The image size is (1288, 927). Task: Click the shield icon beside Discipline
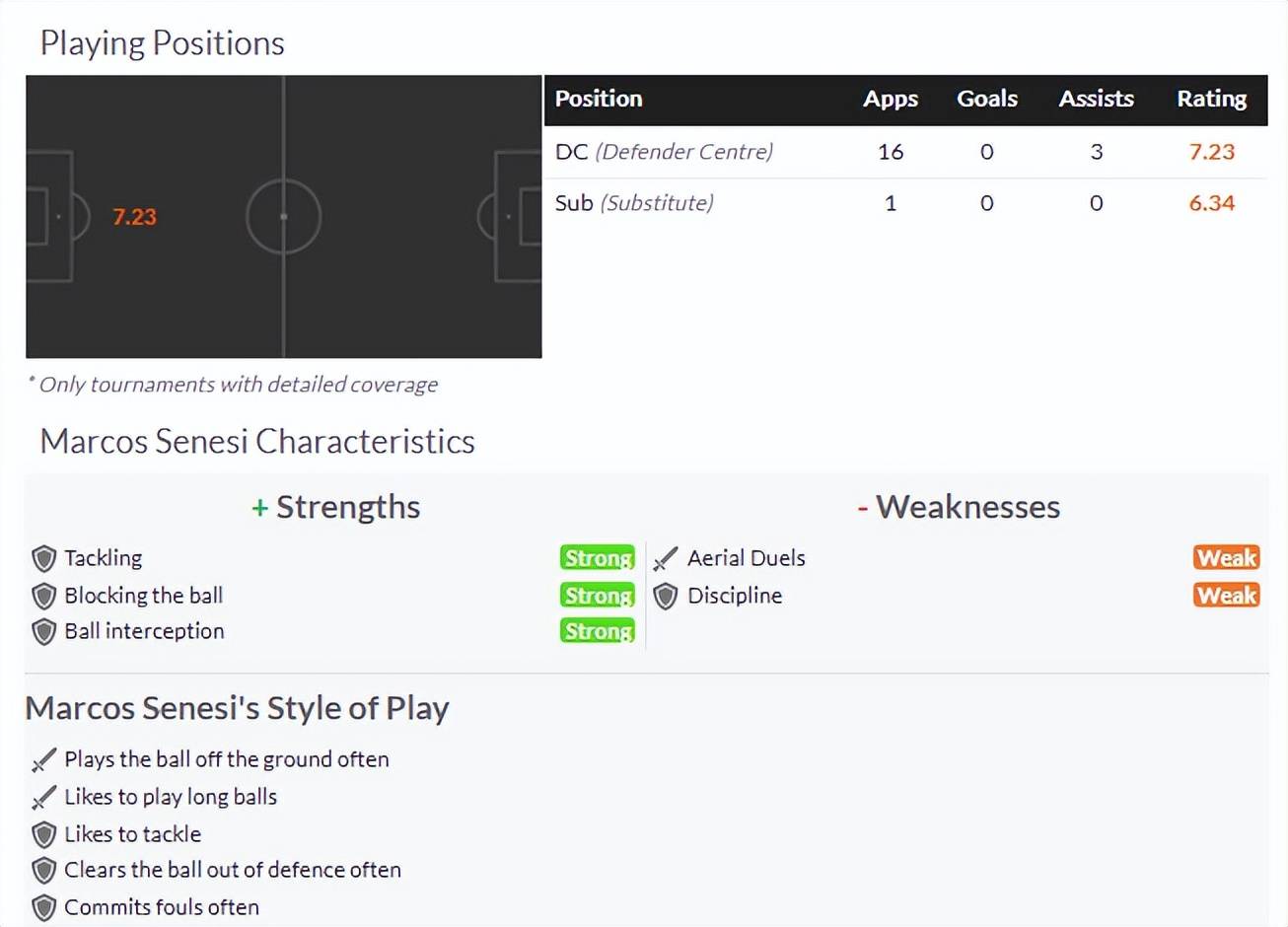(x=666, y=597)
